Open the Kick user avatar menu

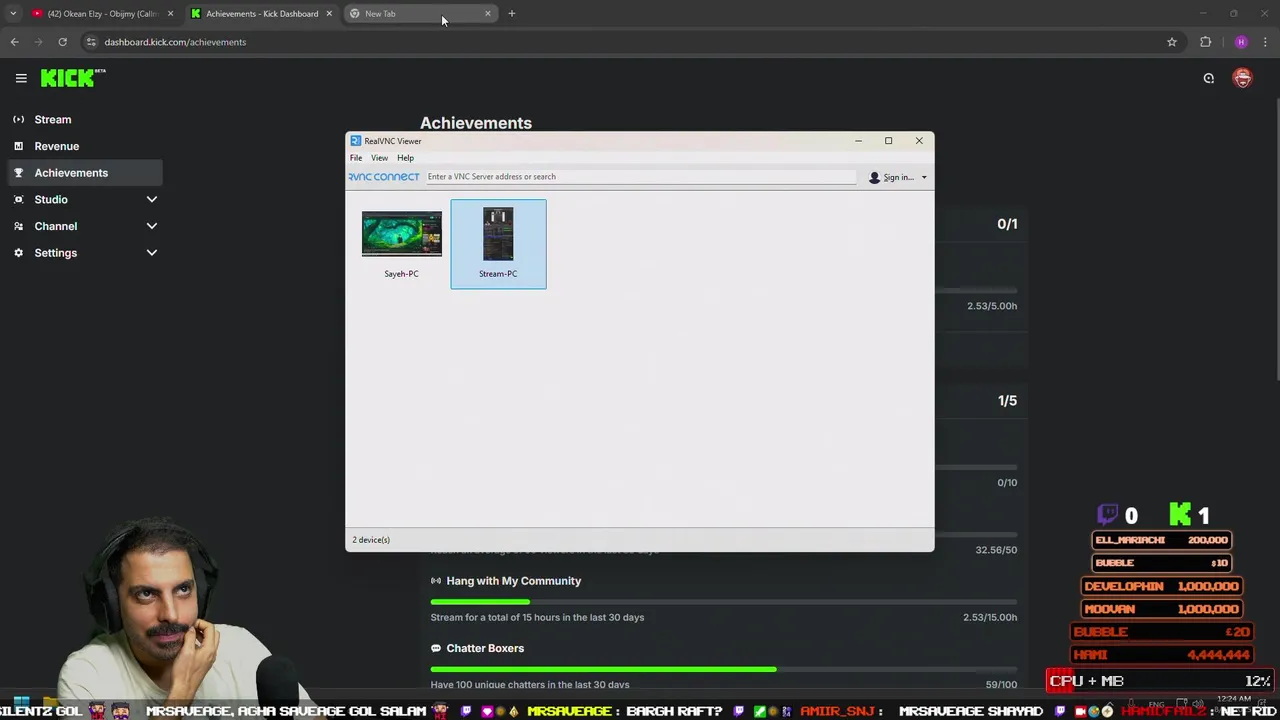pyautogui.click(x=1242, y=78)
